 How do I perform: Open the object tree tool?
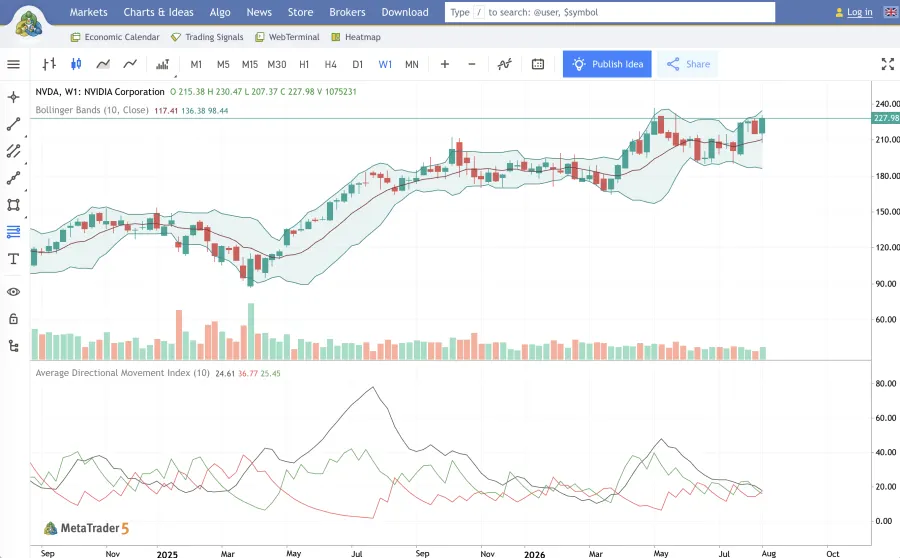13,346
